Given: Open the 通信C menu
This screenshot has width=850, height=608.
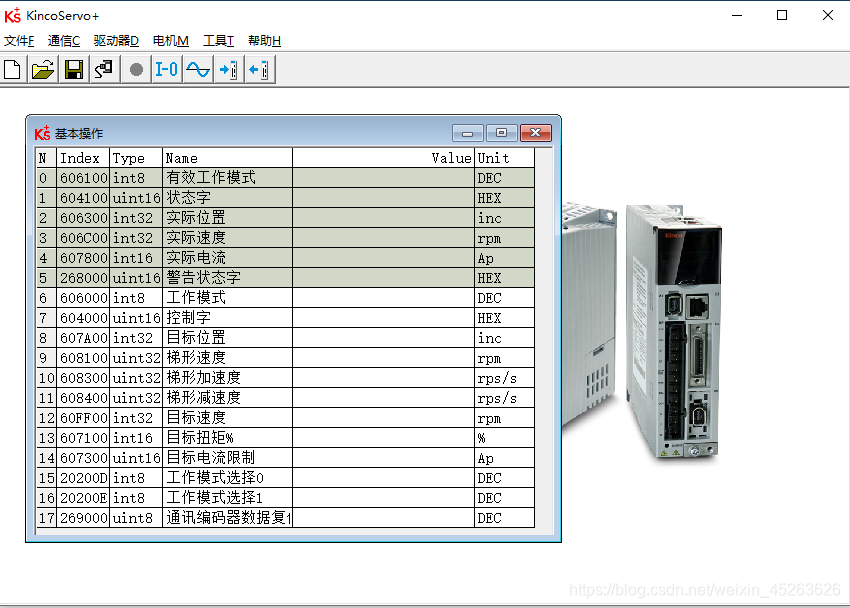Looking at the screenshot, I should [x=64, y=41].
